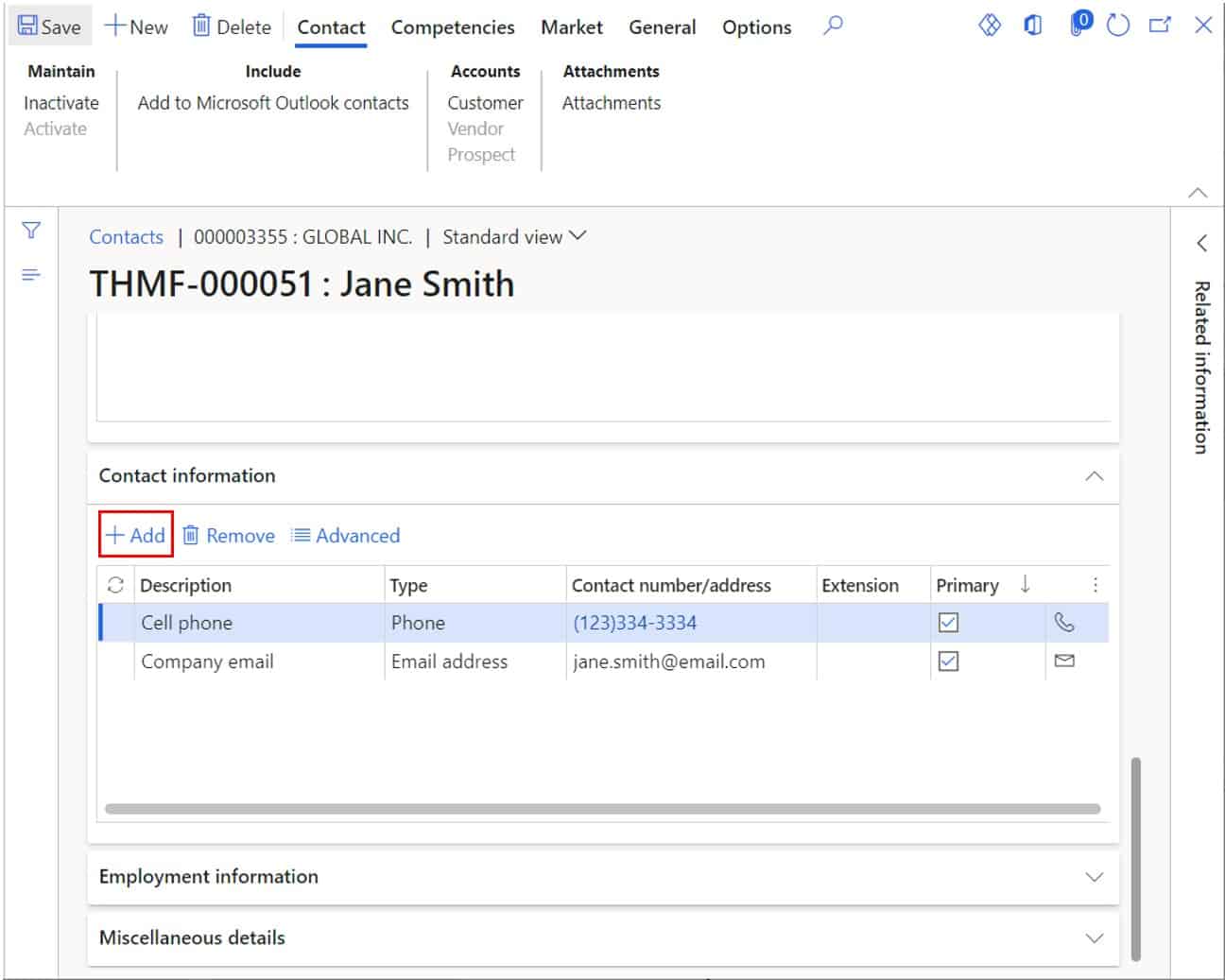Add the contact to Microsoft Outlook contacts
The height and width of the screenshot is (980, 1225).
pos(273,102)
